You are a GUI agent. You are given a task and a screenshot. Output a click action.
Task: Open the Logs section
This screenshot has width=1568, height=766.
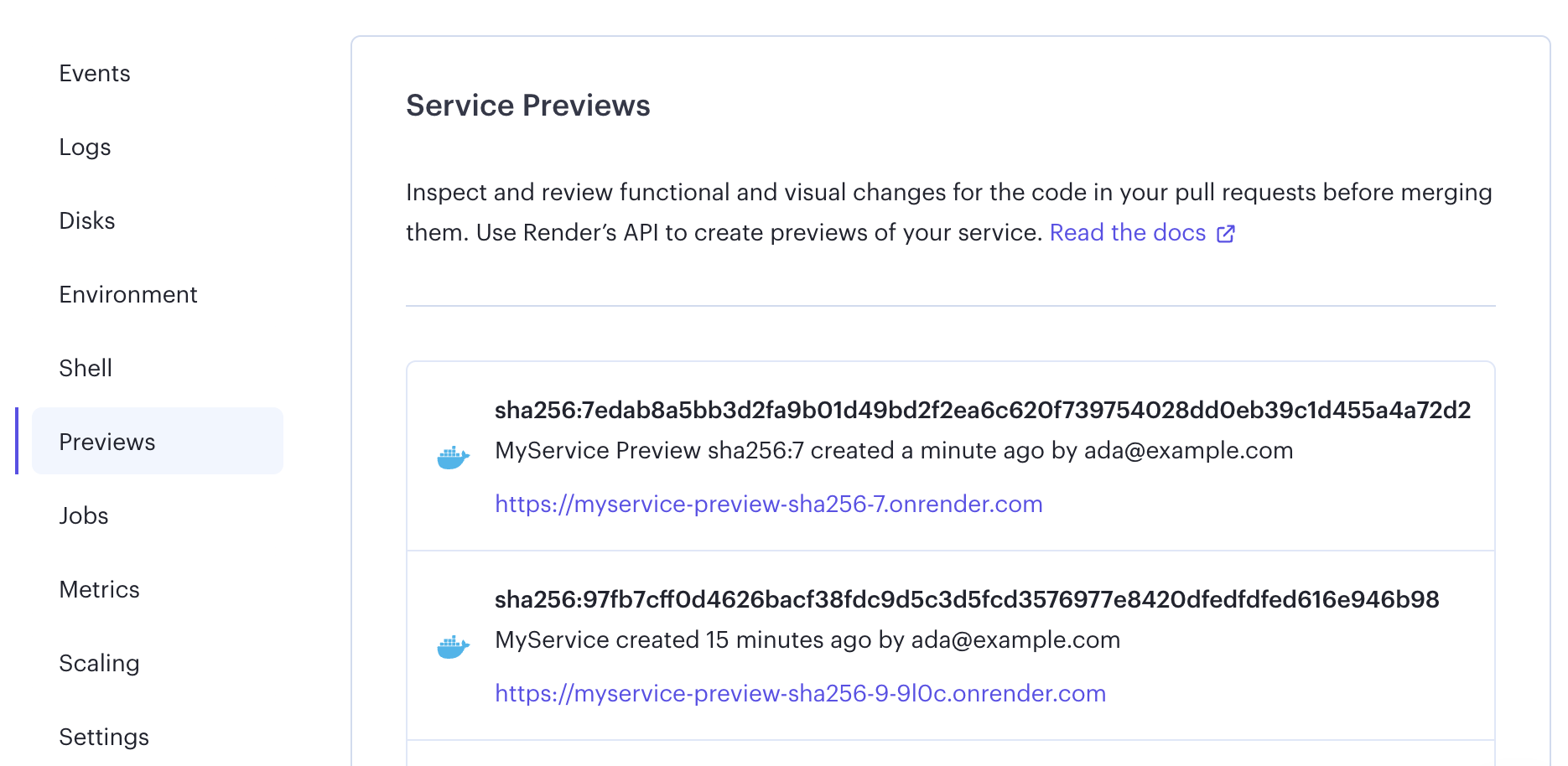click(85, 148)
